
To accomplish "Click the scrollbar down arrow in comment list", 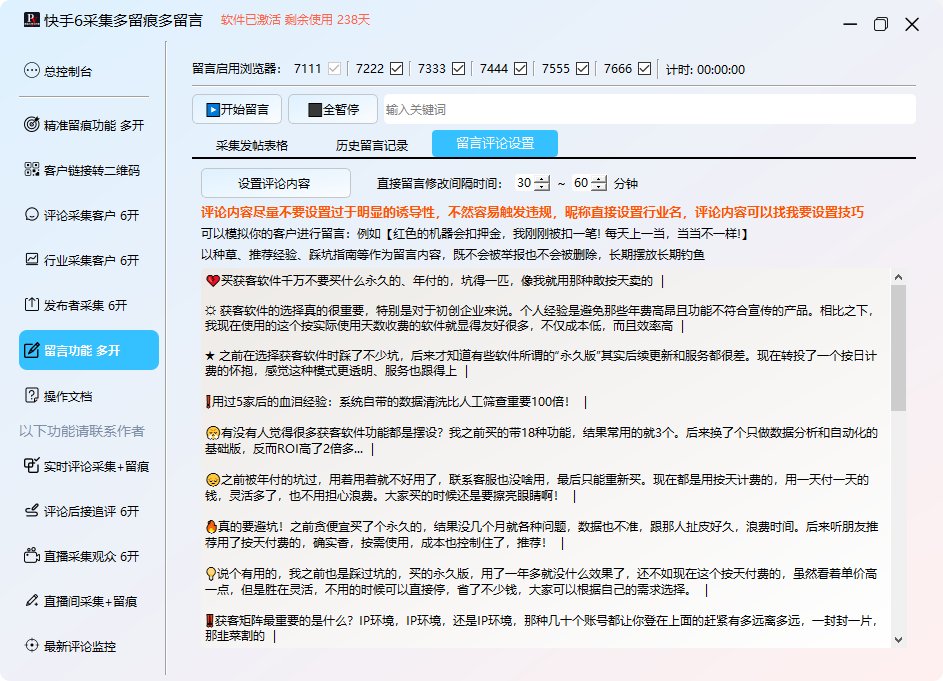I will 898,639.
